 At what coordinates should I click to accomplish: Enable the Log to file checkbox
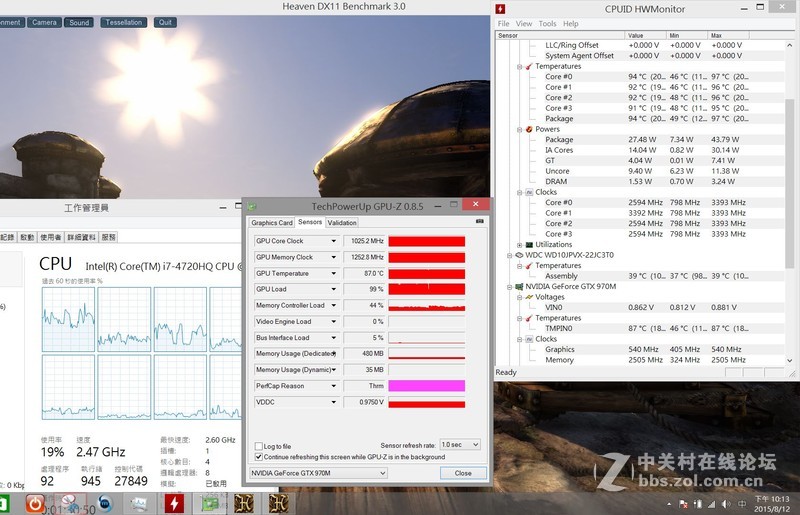click(x=258, y=446)
